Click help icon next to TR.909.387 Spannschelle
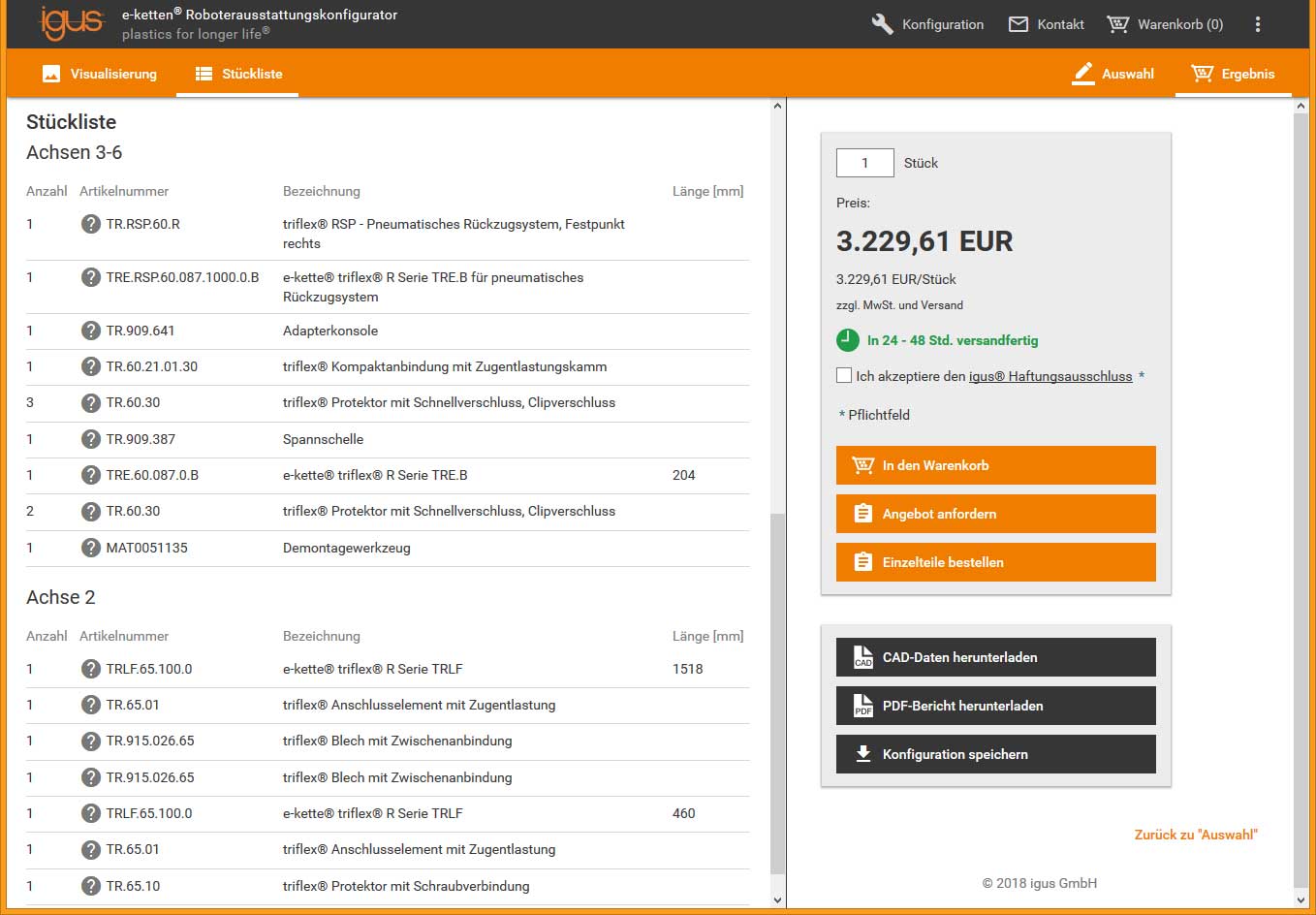 pos(90,439)
